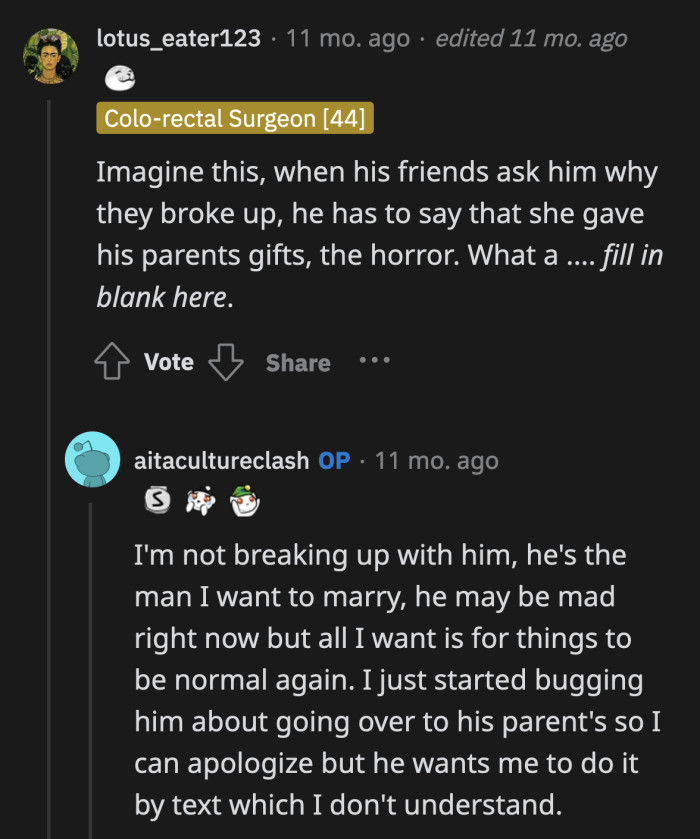The image size is (700, 839).
Task: Click the Colo-rectal Surgeon [44] flair badge
Action: (234, 119)
